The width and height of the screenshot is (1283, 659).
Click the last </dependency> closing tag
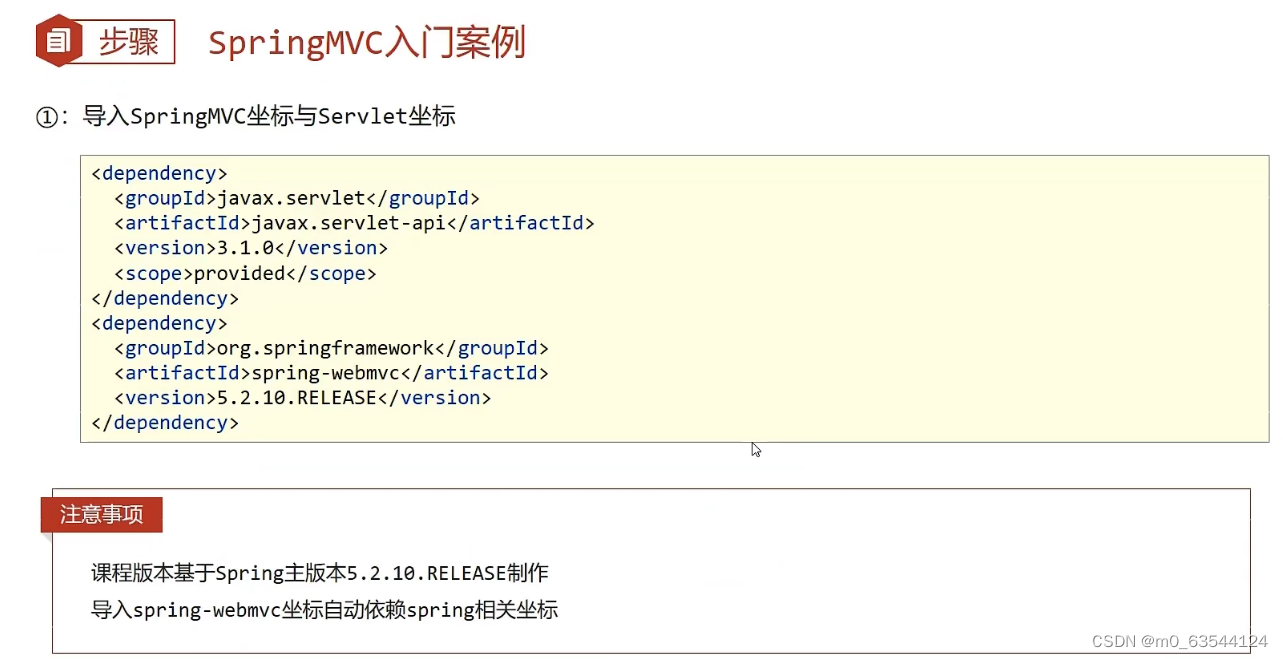coord(165,423)
